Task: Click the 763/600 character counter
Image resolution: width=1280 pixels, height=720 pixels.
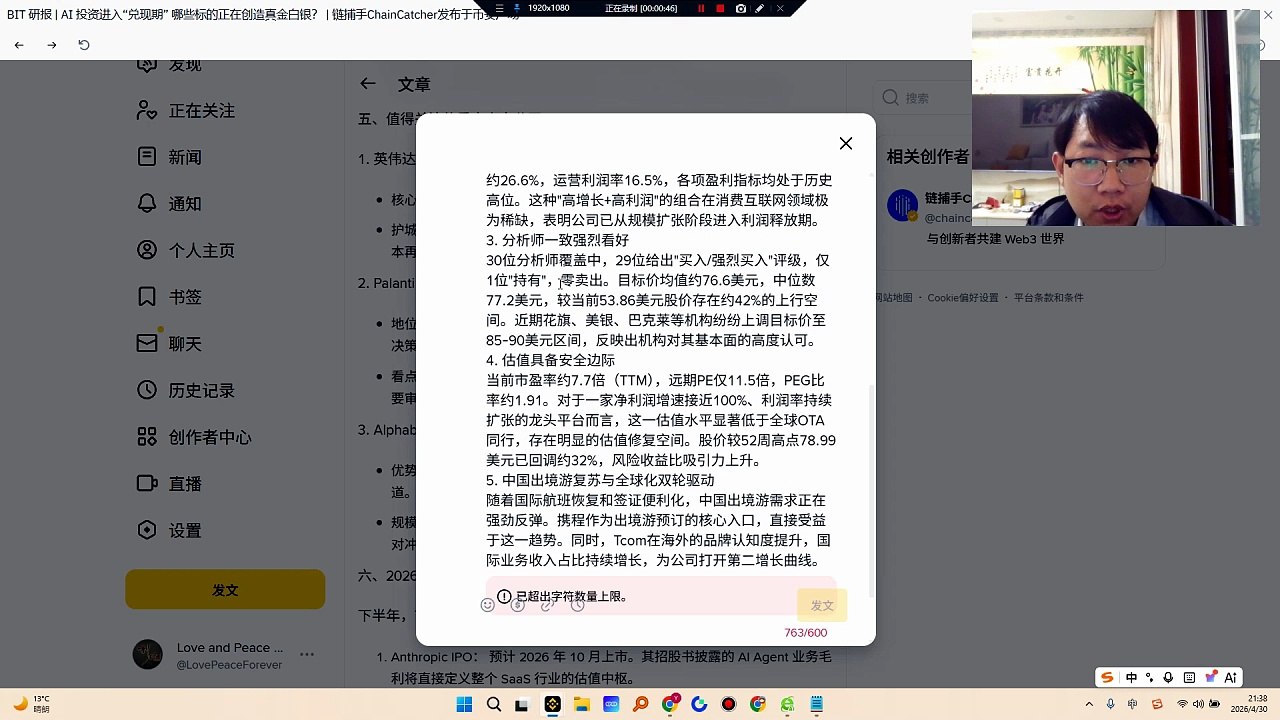Action: click(806, 633)
